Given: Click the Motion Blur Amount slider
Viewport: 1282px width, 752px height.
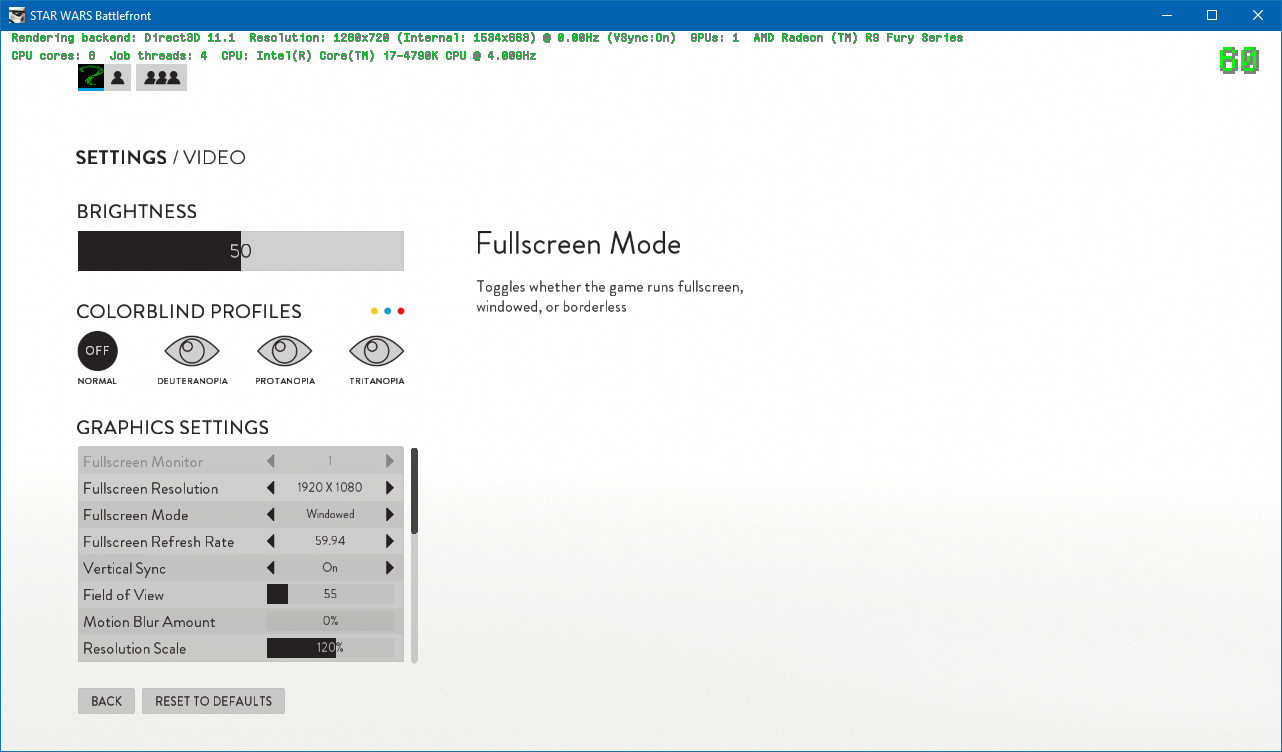Looking at the screenshot, I should click(330, 621).
